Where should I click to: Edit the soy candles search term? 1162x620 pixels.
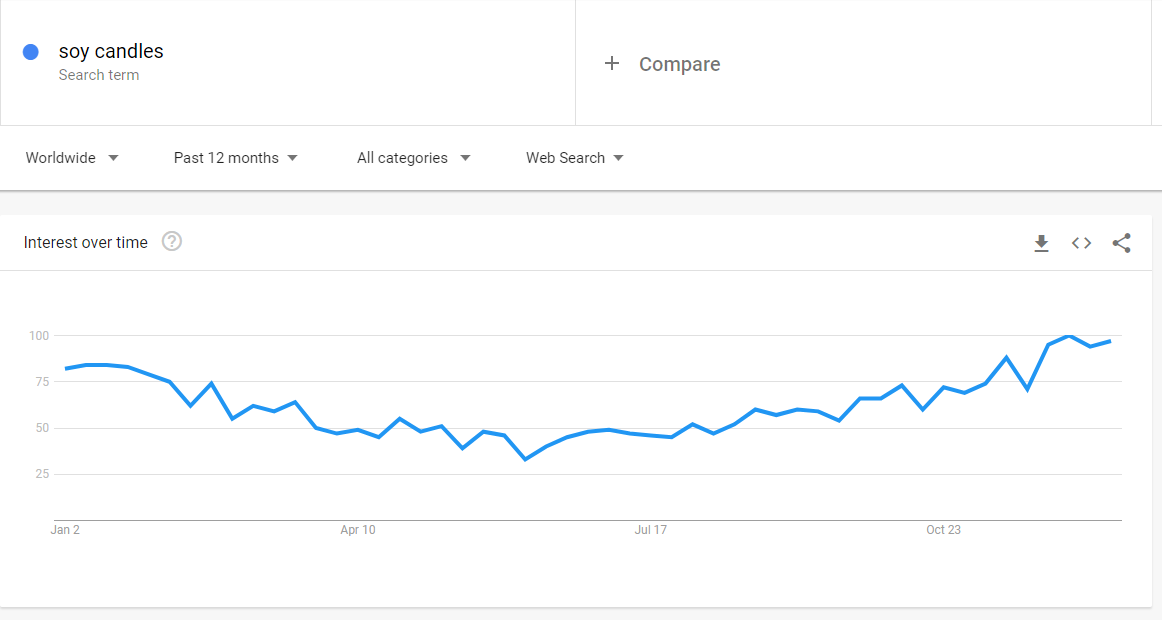[111, 51]
